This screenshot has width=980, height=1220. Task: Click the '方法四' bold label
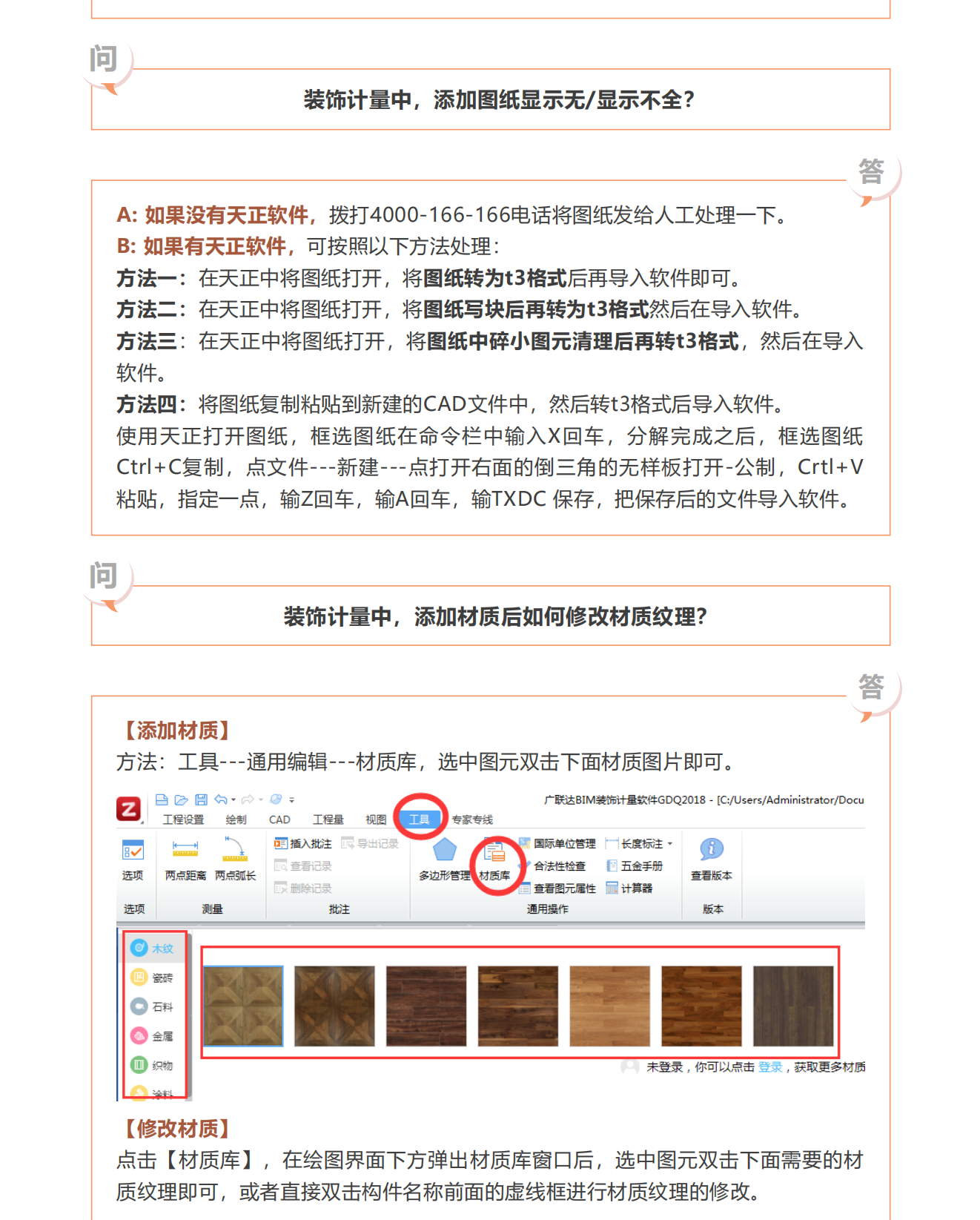coord(152,404)
